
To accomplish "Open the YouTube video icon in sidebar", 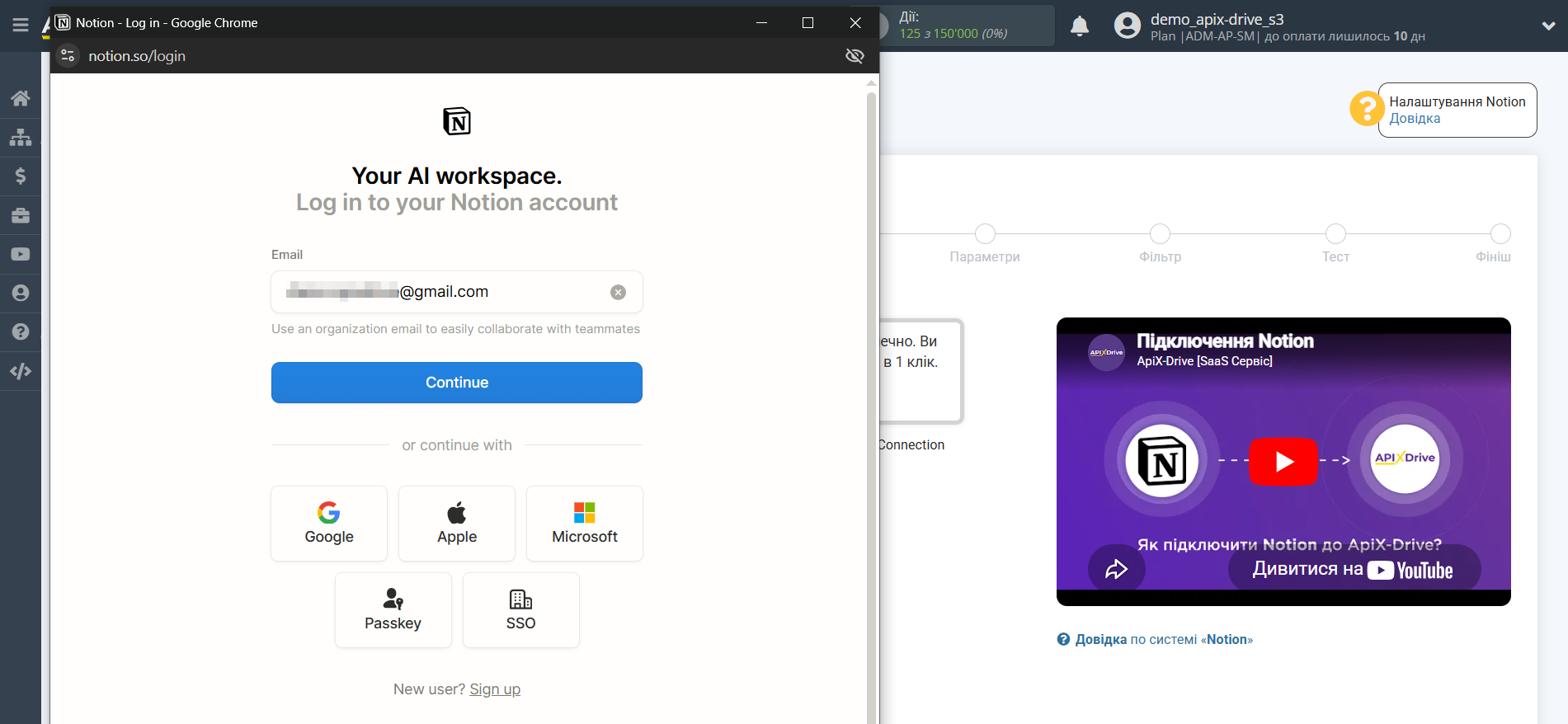I will [21, 254].
